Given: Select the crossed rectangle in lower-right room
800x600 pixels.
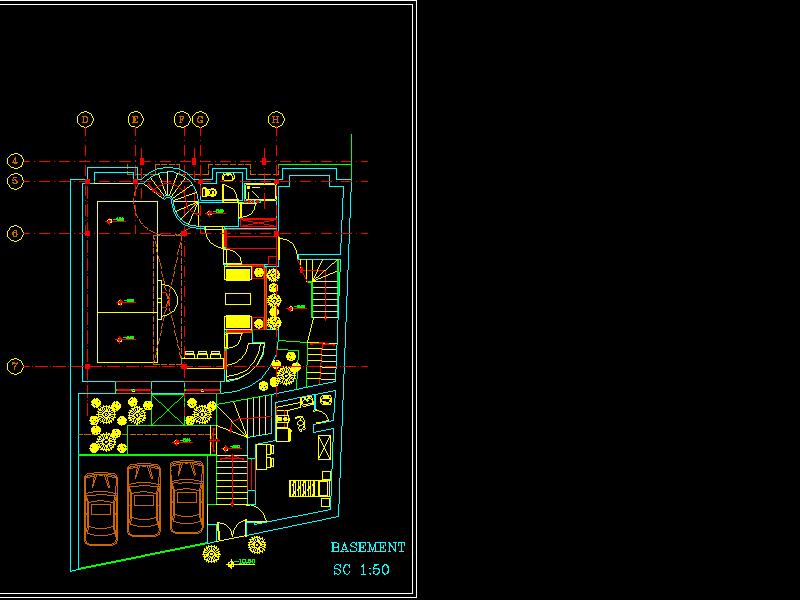Looking at the screenshot, I should (x=324, y=446).
